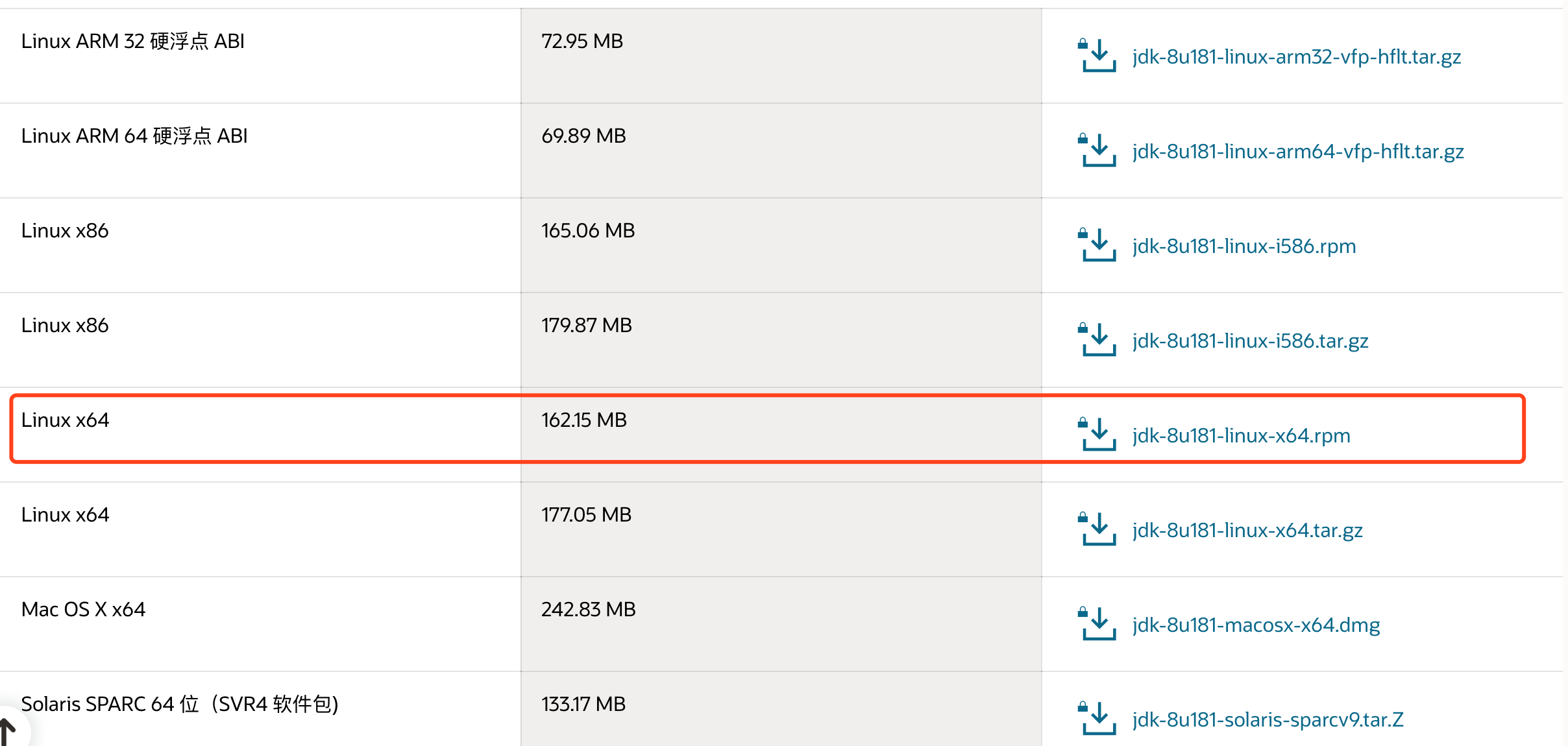Click download icon beside jdk-8u181-linux-x64.rpm

point(1097,435)
